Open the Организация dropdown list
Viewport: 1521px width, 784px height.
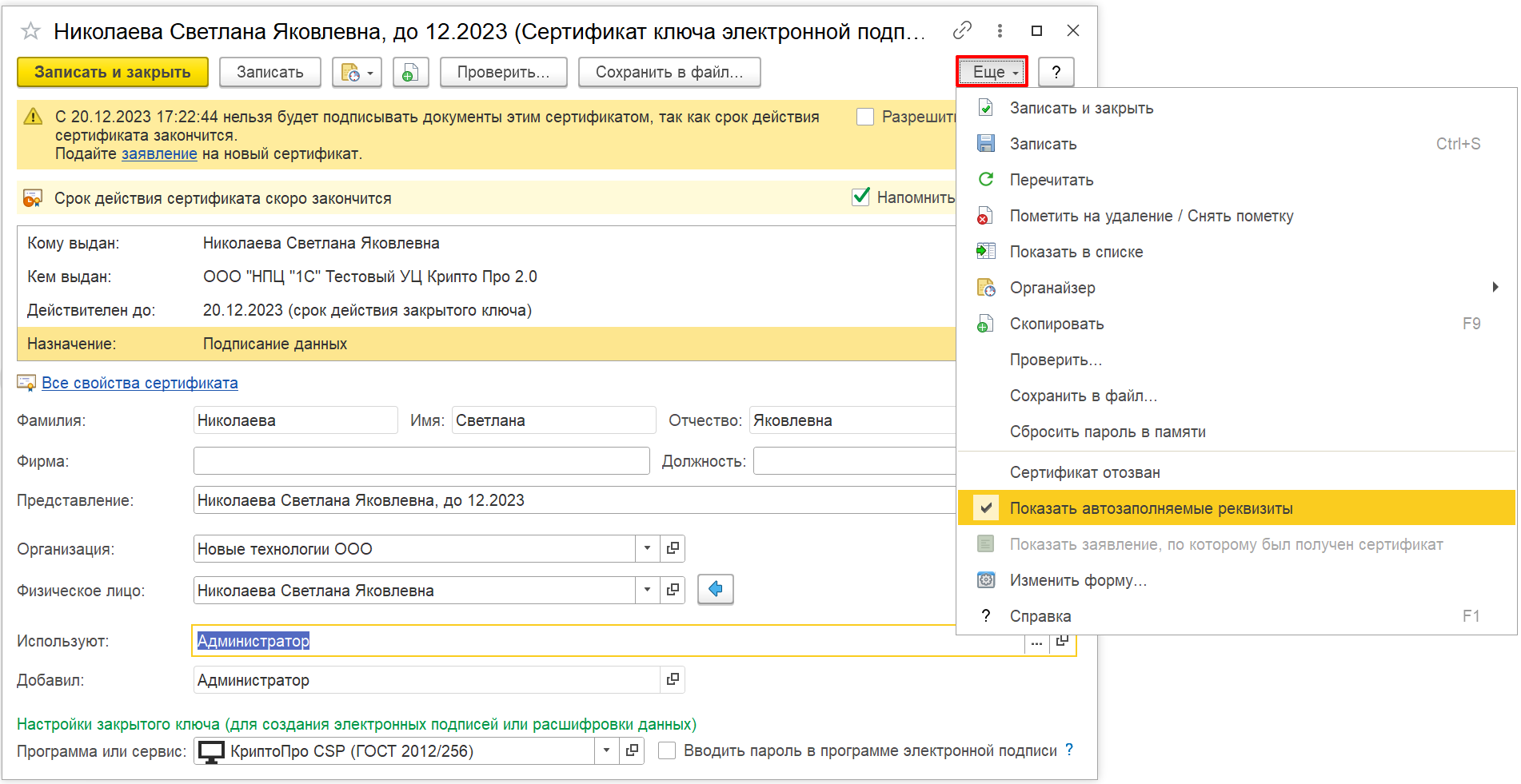click(647, 548)
